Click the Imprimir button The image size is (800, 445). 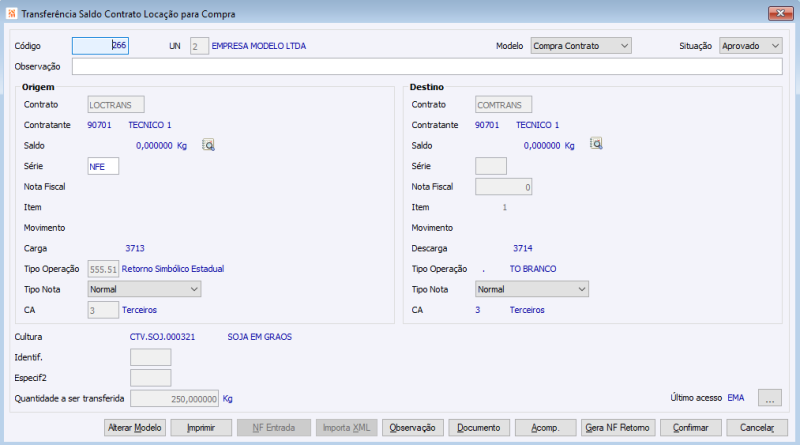tap(201, 428)
